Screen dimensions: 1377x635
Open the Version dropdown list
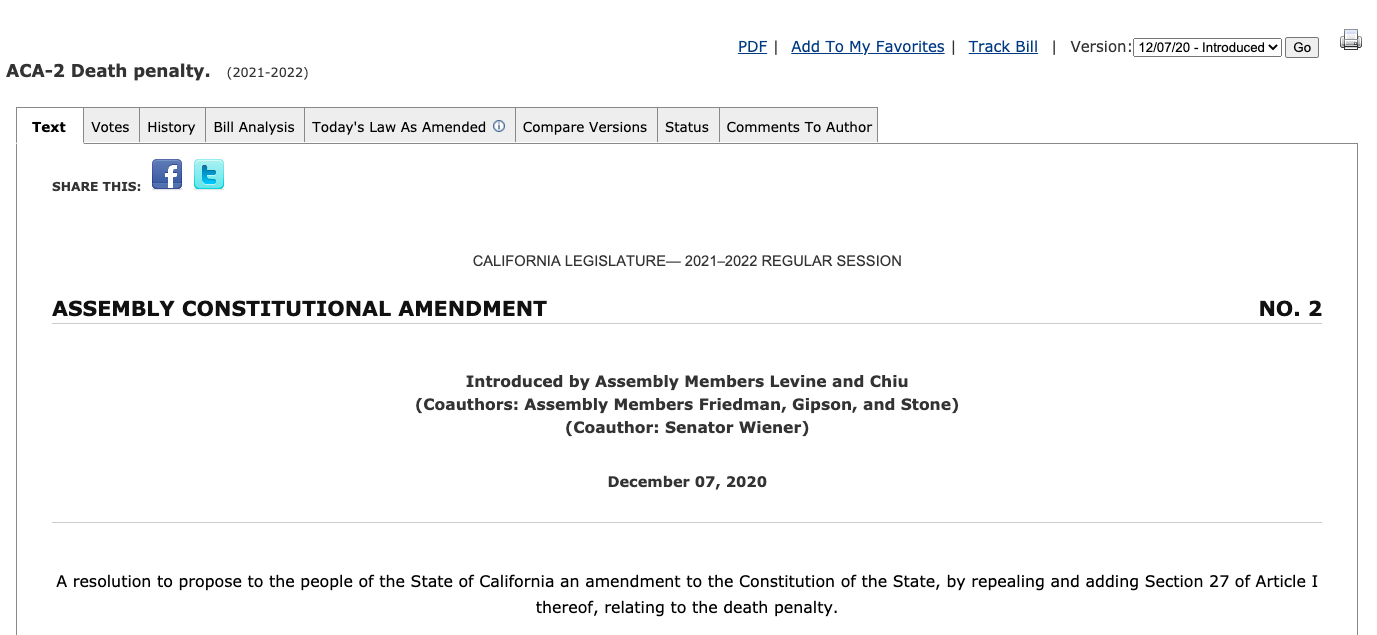pyautogui.click(x=1207, y=47)
